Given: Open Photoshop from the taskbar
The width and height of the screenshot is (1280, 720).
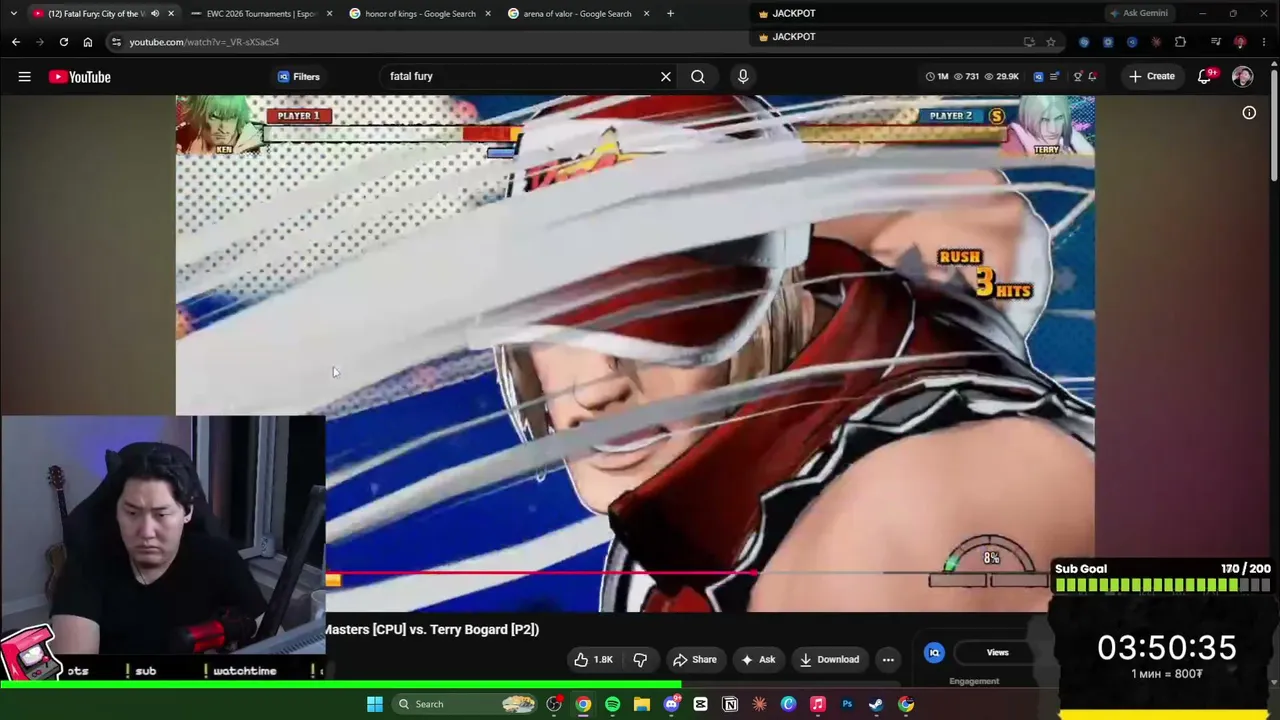Looking at the screenshot, I should pyautogui.click(x=847, y=704).
